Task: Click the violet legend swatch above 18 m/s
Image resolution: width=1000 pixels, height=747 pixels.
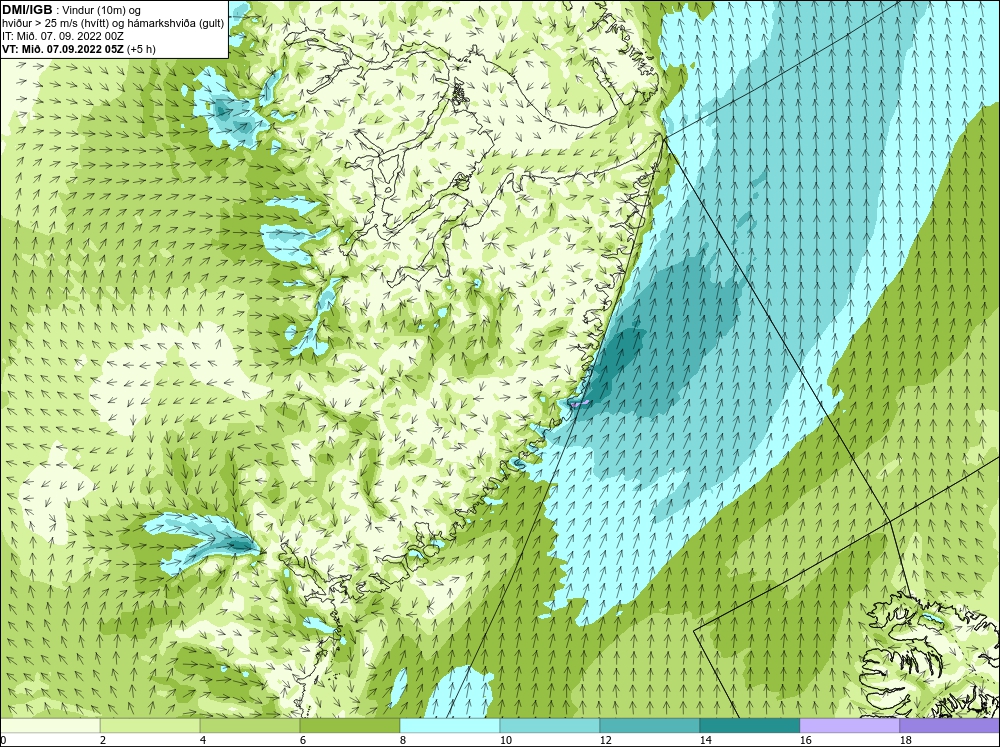Action: pyautogui.click(x=950, y=726)
